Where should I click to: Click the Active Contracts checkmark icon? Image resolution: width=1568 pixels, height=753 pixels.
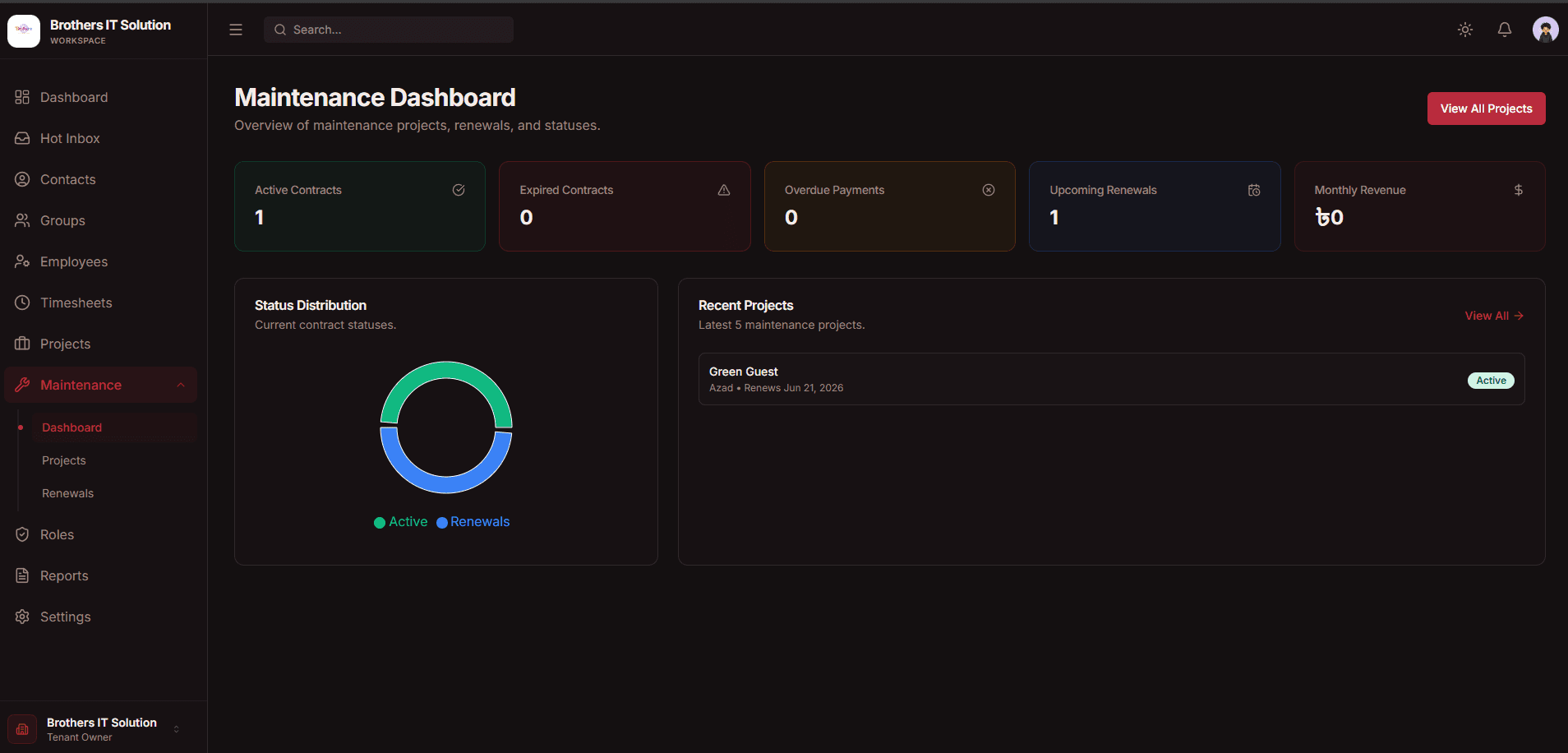click(459, 190)
